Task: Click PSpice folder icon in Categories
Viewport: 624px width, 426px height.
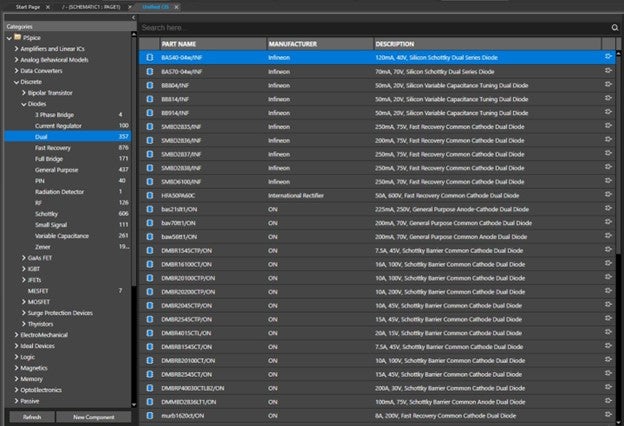Action: (18, 37)
